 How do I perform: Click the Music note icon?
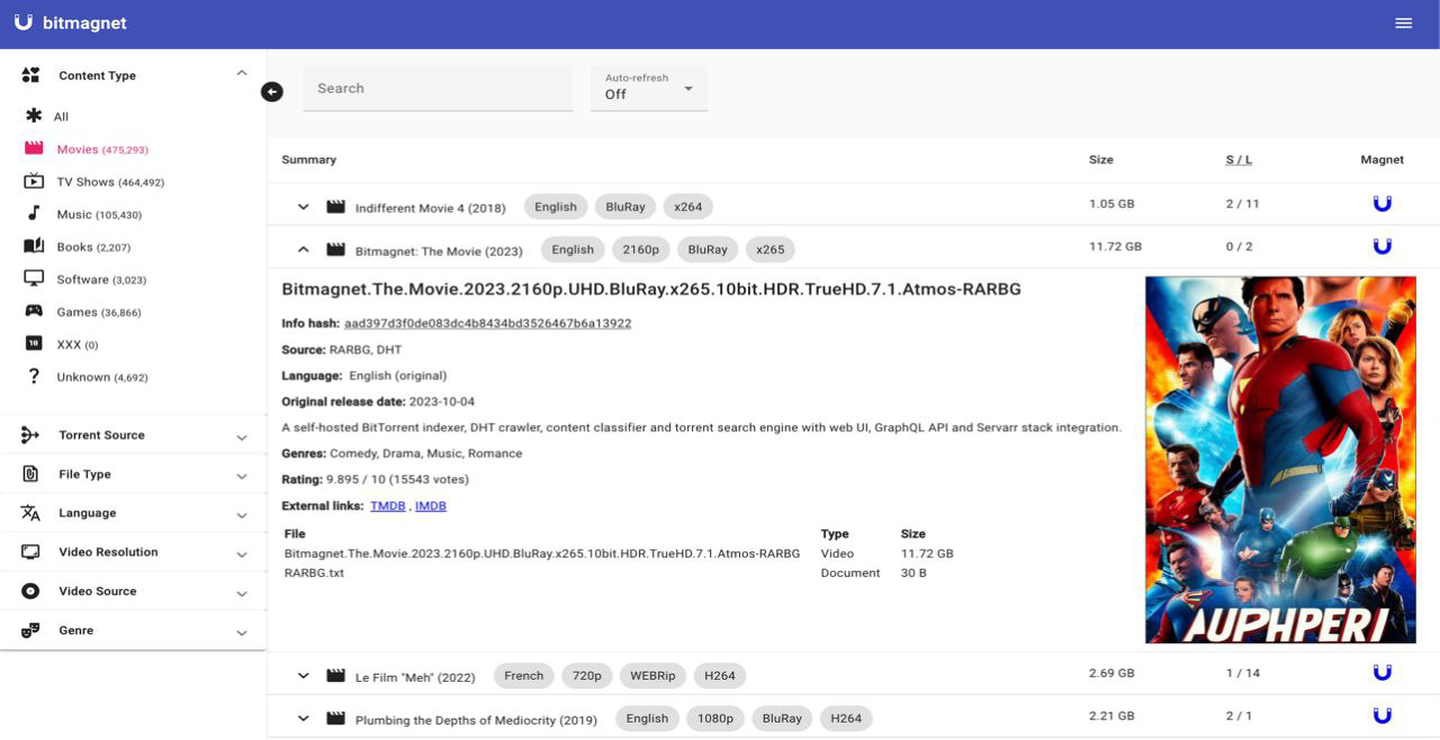[x=34, y=213]
